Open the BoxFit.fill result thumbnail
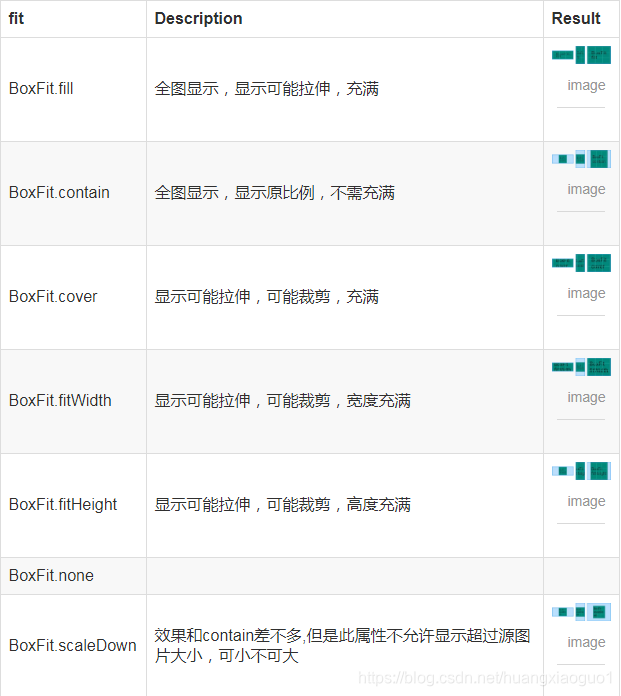 [581, 55]
